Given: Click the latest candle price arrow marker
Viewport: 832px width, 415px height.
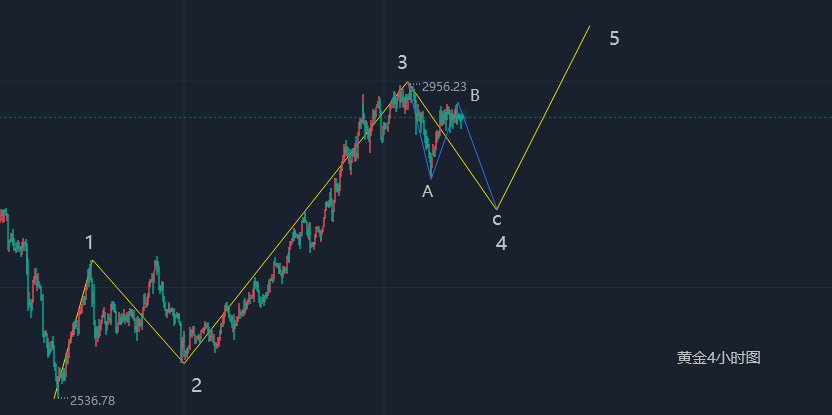Looking at the screenshot, I should [462, 117].
